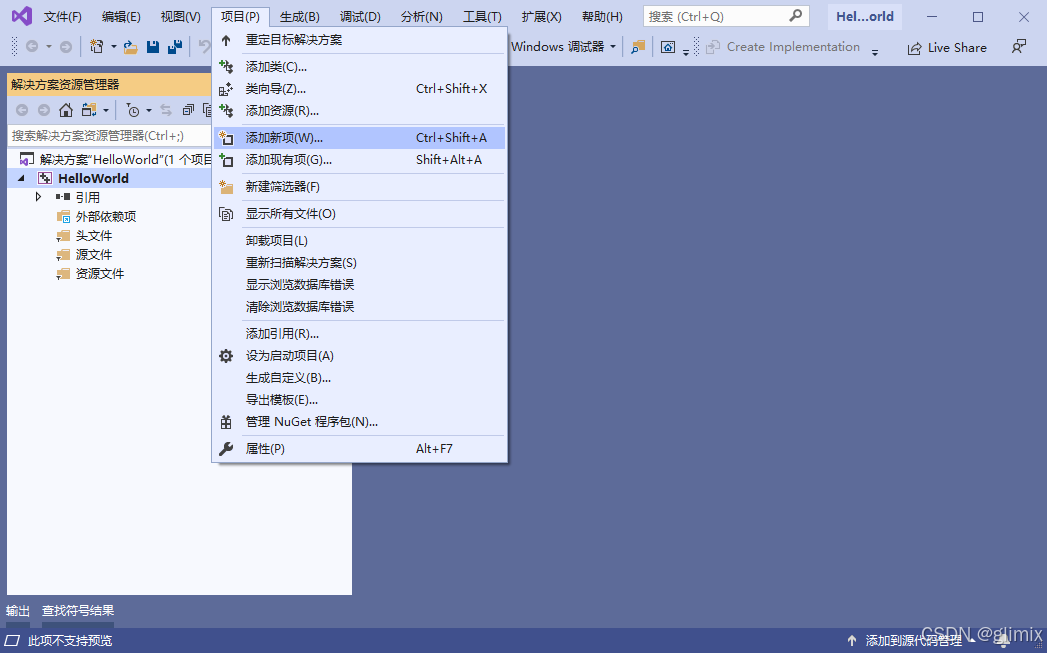Click the Open New File toolbar icon
The image size is (1047, 653).
pos(95,46)
